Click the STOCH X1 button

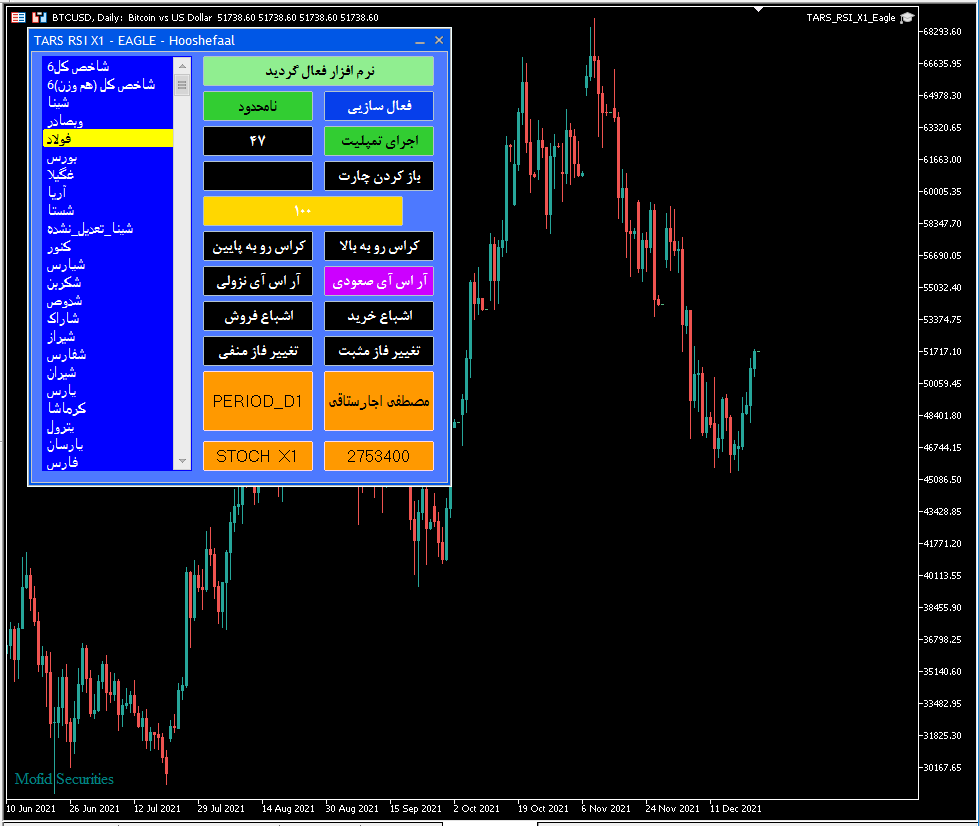tap(258, 456)
